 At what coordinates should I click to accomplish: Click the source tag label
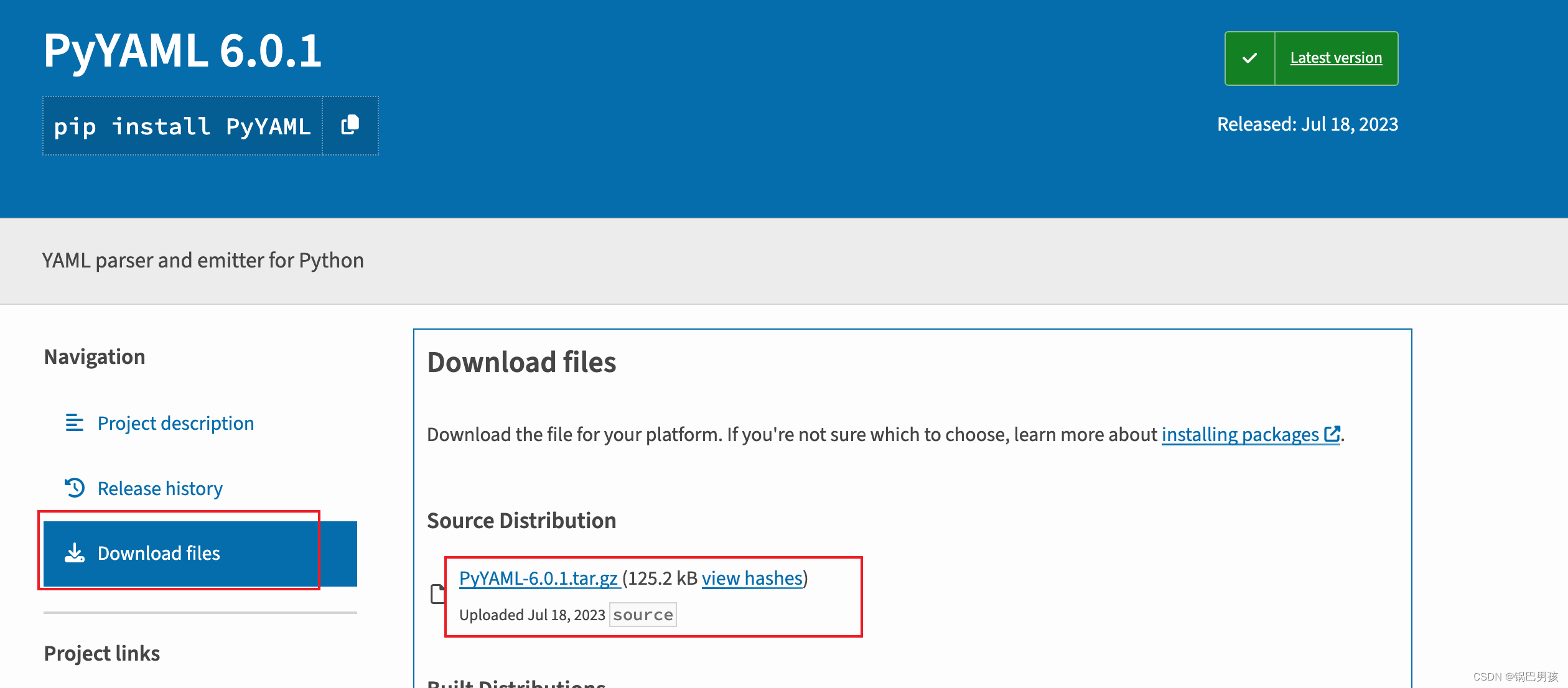pyautogui.click(x=643, y=615)
